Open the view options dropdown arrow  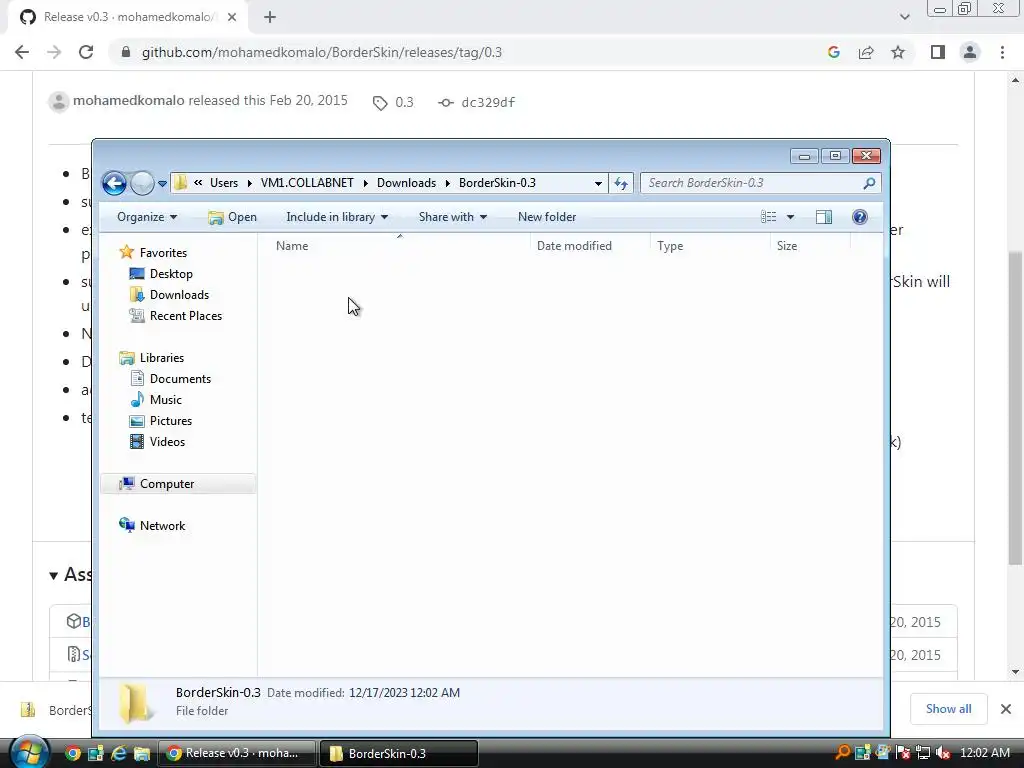[790, 217]
